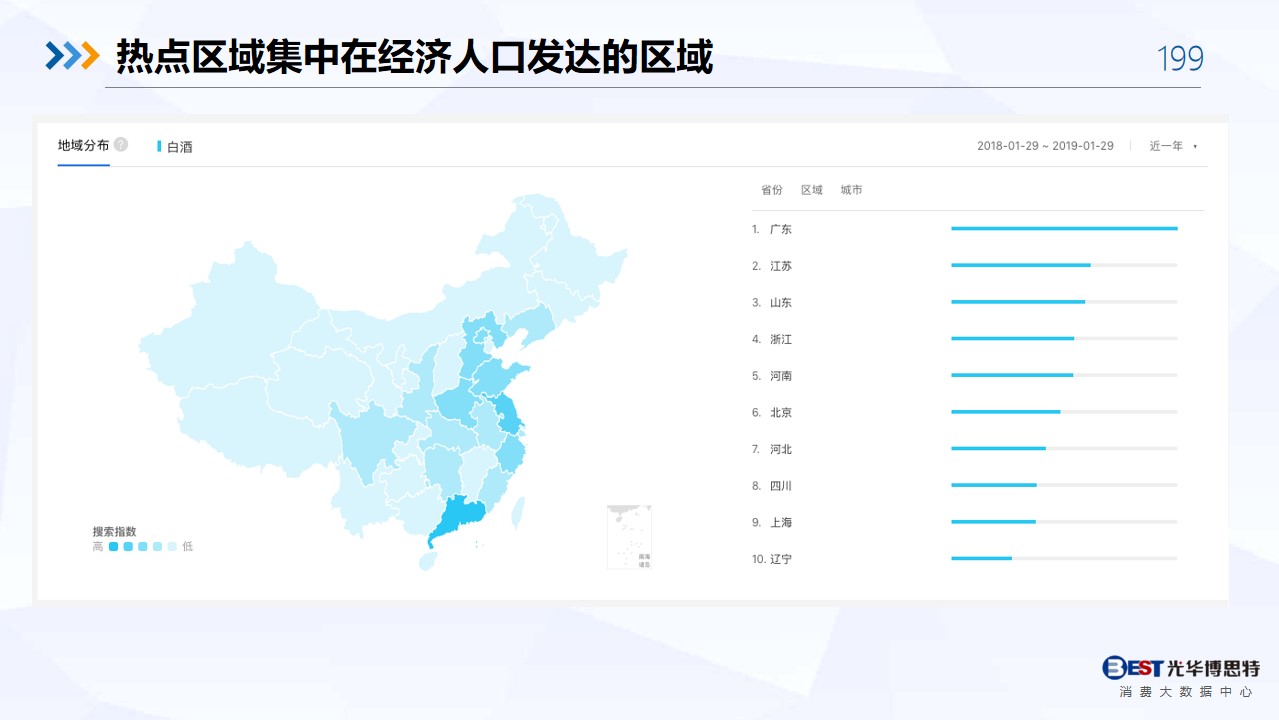Click the 白酒 keyword legend

175,147
